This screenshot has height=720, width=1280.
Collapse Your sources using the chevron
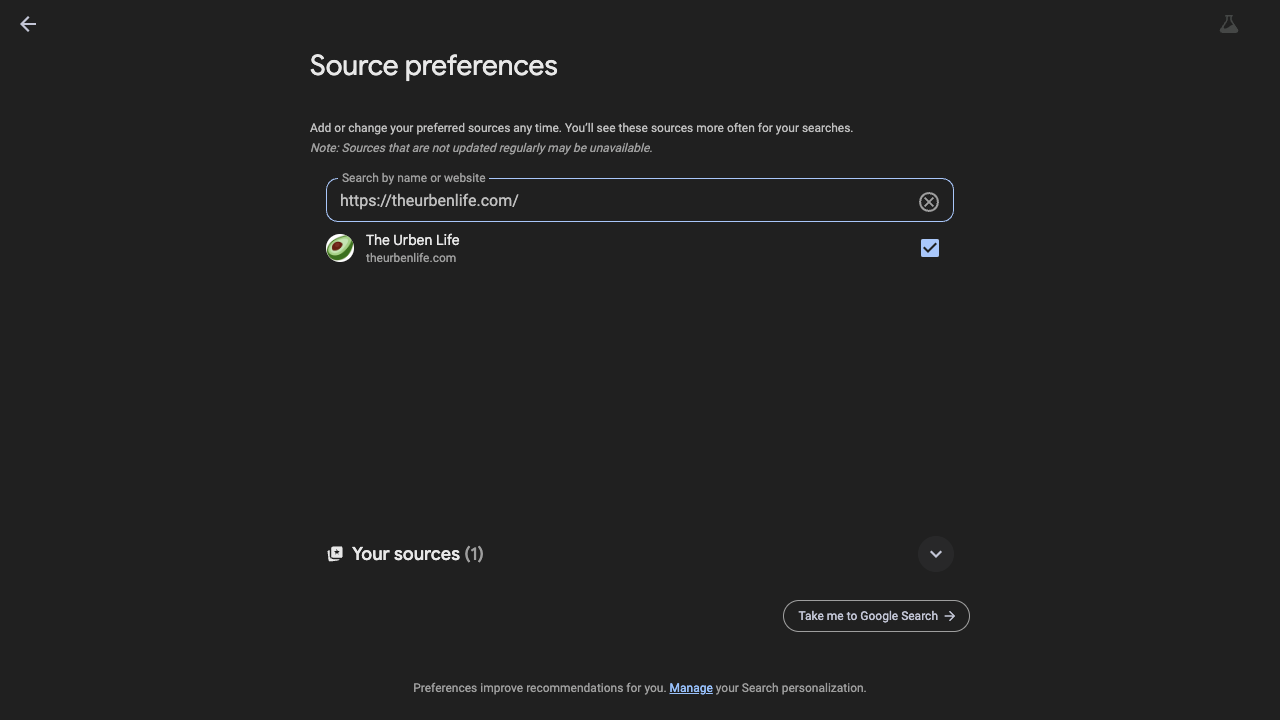tap(935, 553)
